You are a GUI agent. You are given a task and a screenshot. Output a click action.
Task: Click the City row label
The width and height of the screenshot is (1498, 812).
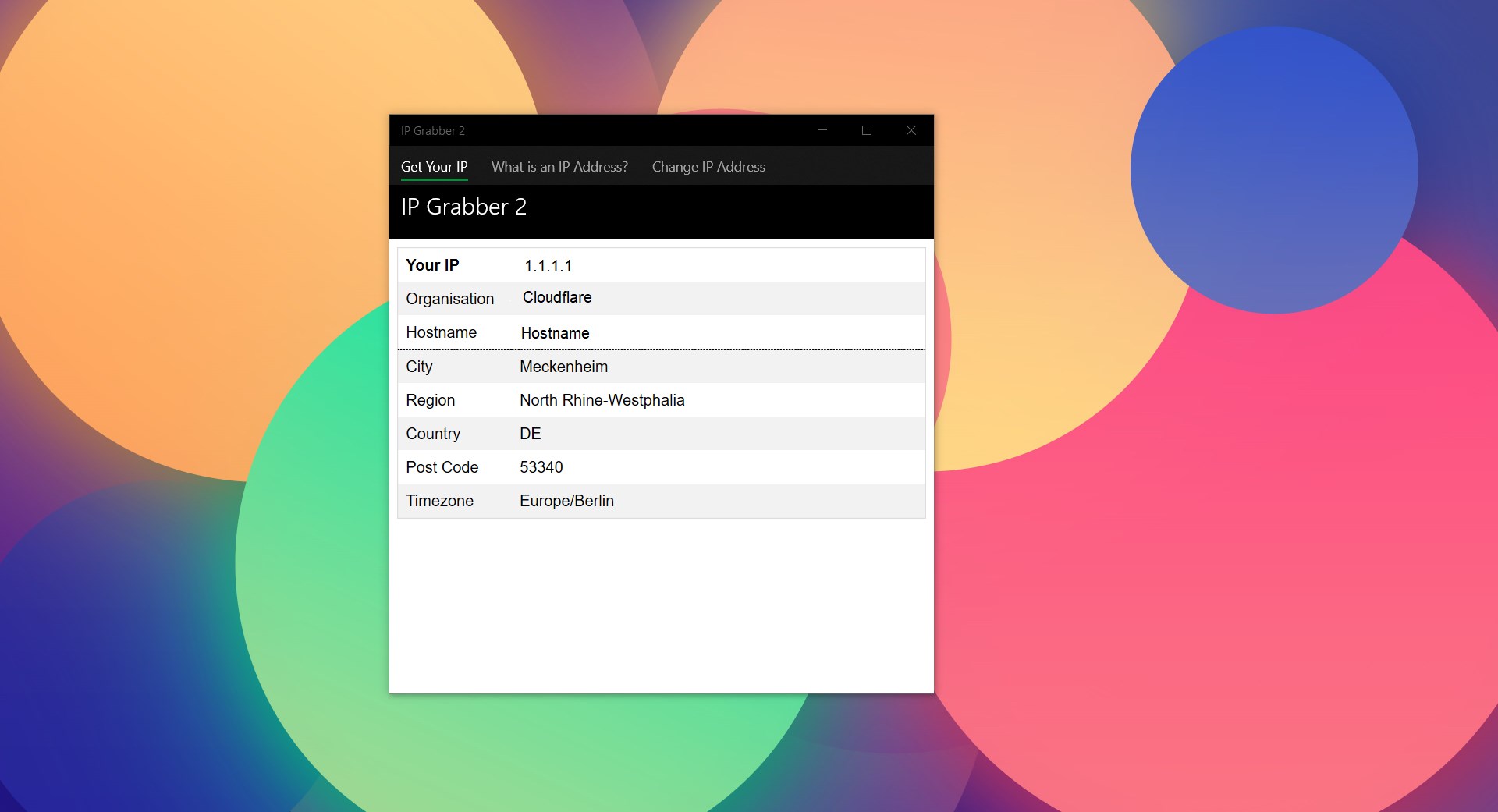tap(419, 367)
